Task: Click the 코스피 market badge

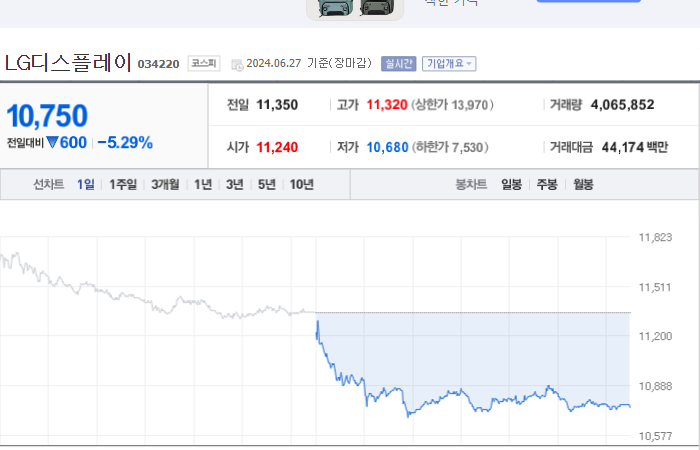Action: [x=204, y=63]
